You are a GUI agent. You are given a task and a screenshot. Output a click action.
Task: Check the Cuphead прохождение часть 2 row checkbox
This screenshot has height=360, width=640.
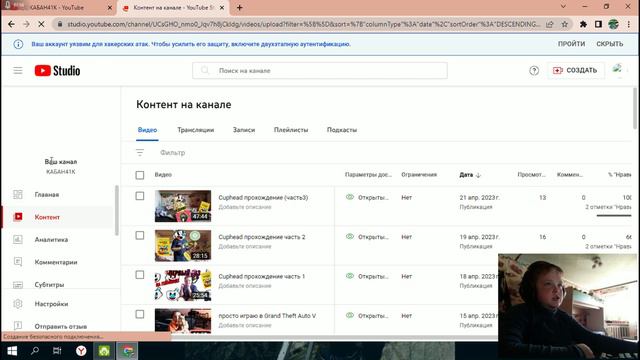click(x=140, y=236)
